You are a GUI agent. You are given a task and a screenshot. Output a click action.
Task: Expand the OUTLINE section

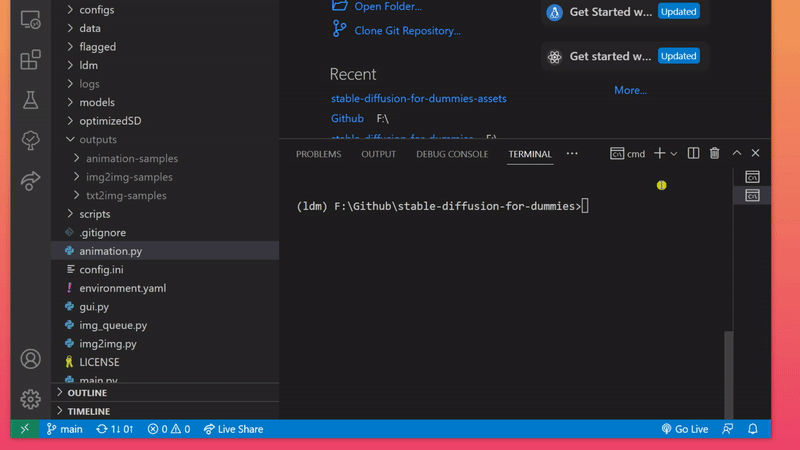point(165,393)
